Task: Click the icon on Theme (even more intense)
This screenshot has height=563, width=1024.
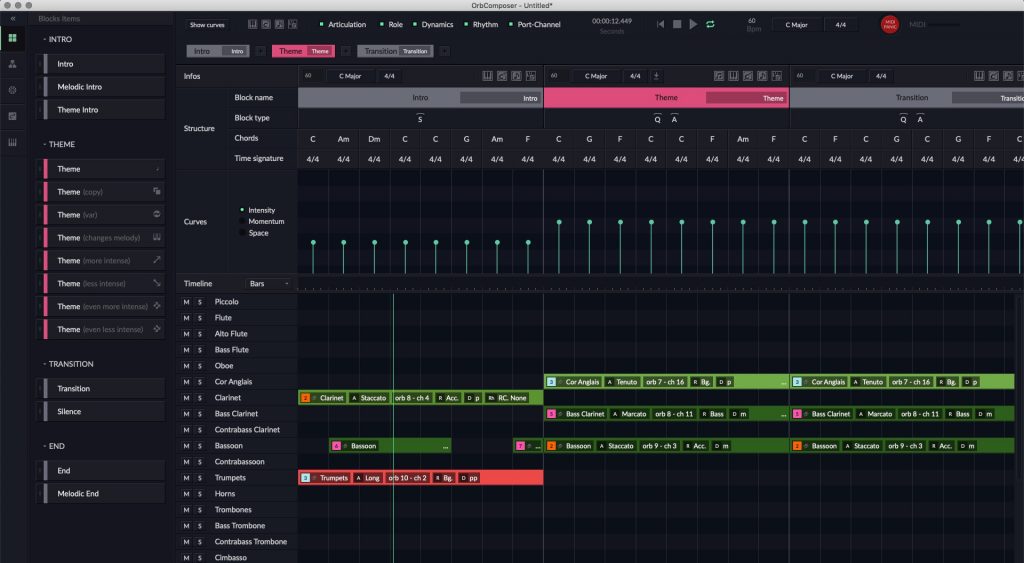Action: click(x=157, y=306)
